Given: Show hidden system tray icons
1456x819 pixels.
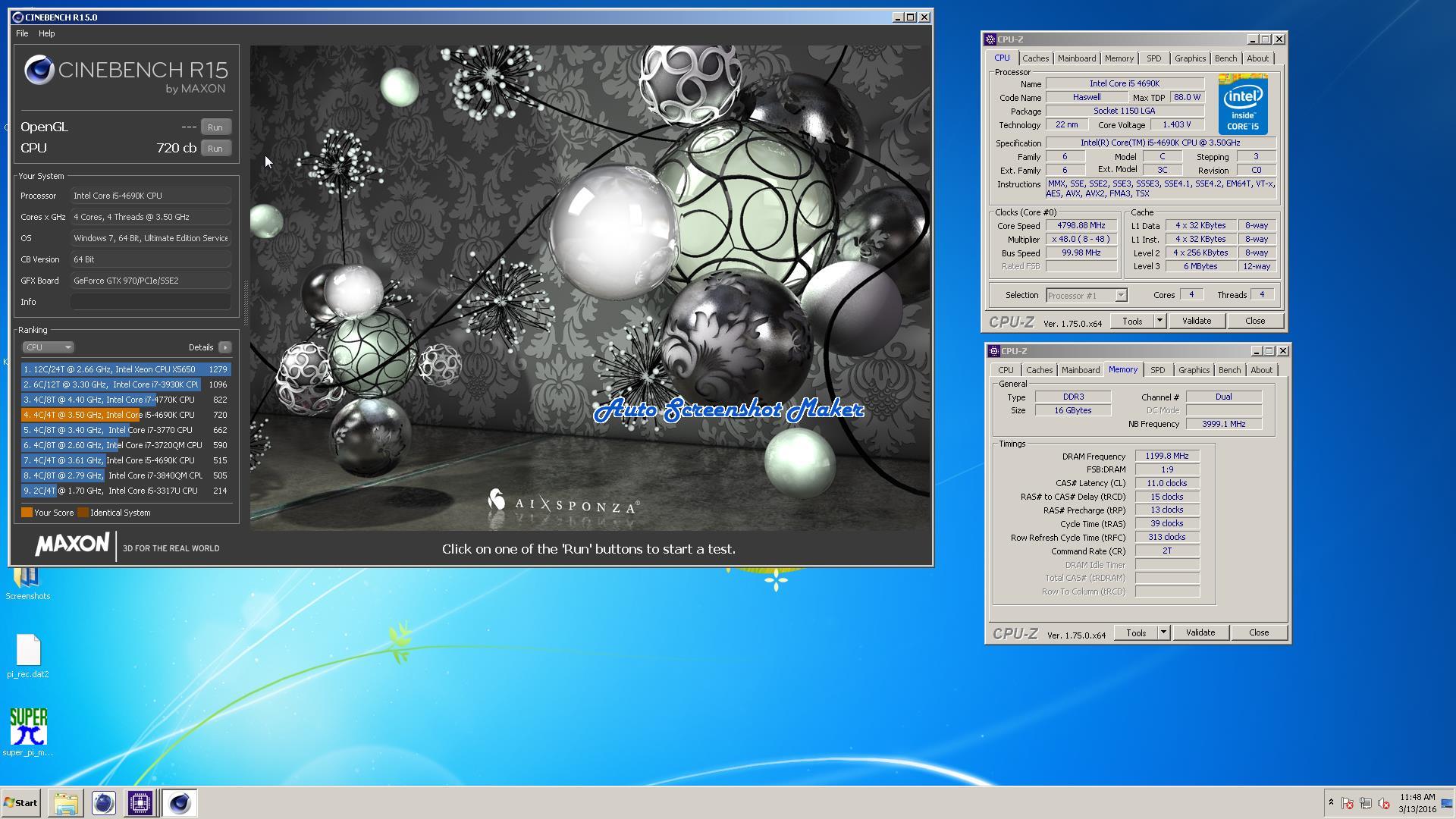Looking at the screenshot, I should pos(1330,803).
